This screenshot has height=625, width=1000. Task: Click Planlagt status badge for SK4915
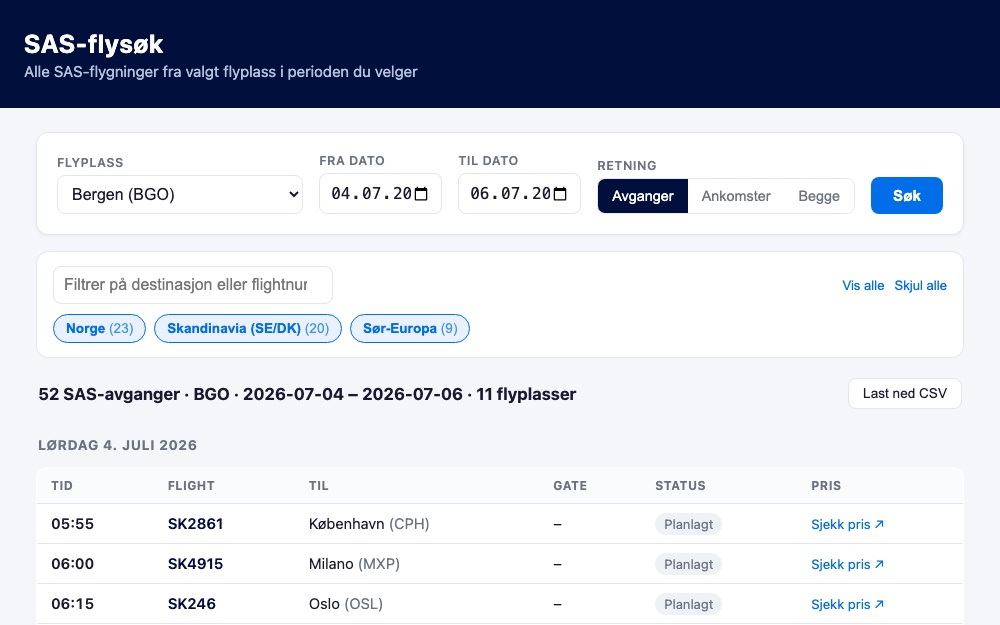pyautogui.click(x=688, y=564)
